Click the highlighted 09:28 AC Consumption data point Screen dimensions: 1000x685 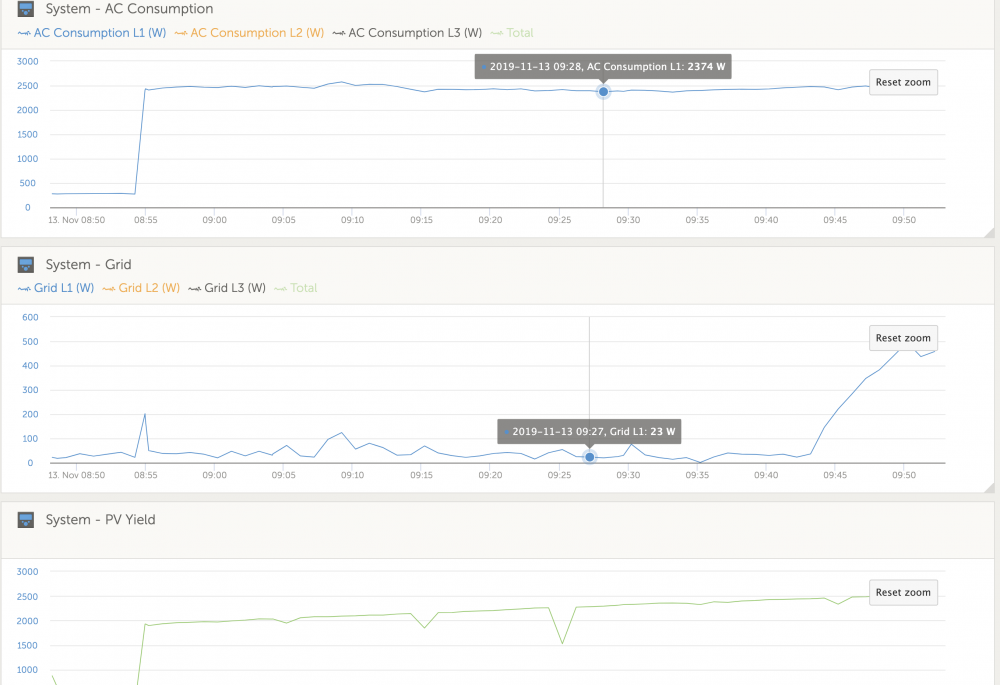pyautogui.click(x=603, y=92)
